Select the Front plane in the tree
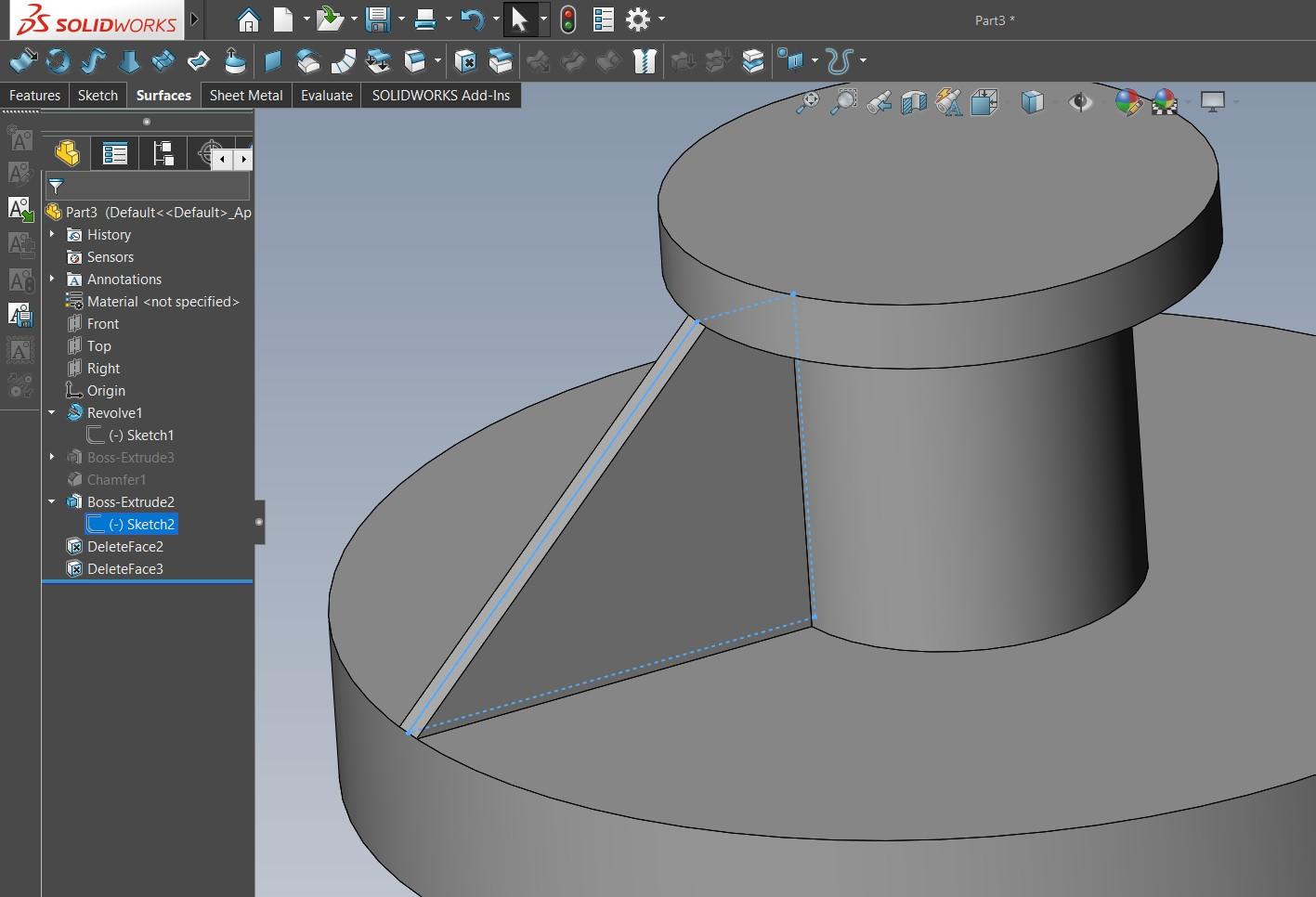Image resolution: width=1316 pixels, height=897 pixels. [x=102, y=324]
